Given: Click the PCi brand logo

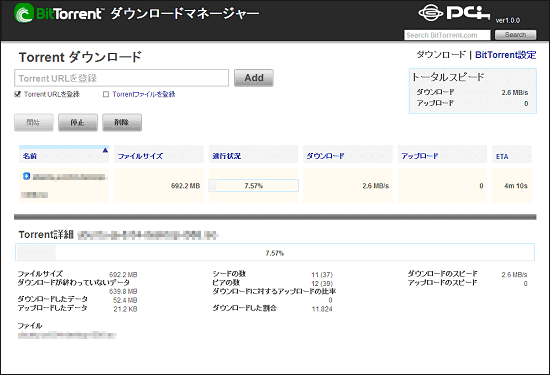Looking at the screenshot, I should [454, 13].
